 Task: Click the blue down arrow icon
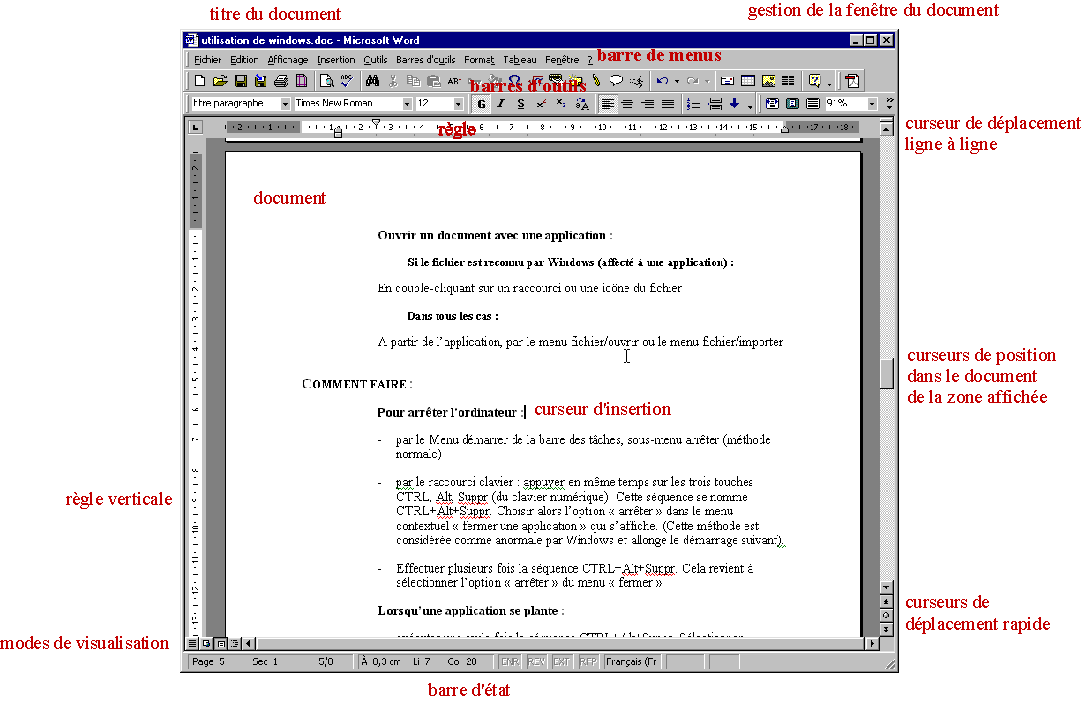click(x=734, y=104)
